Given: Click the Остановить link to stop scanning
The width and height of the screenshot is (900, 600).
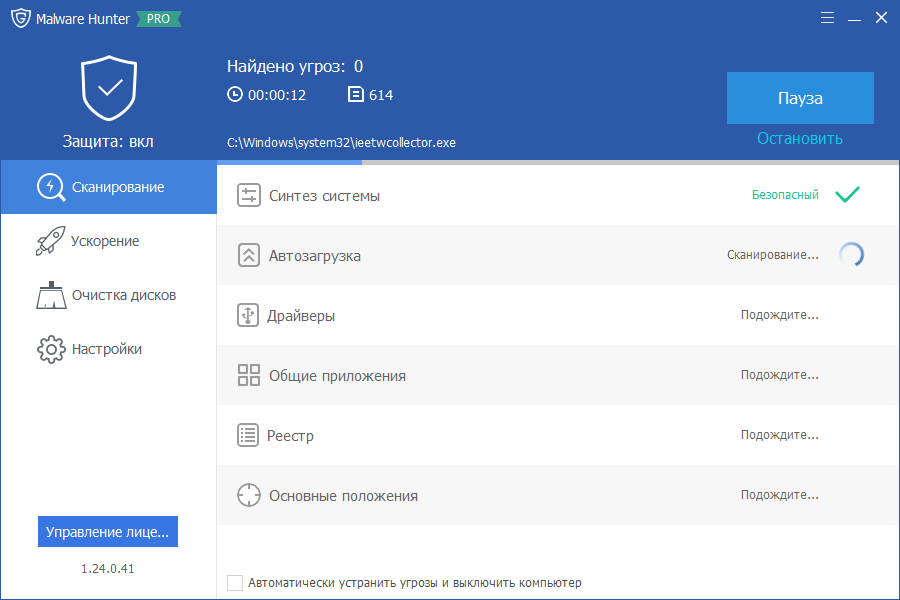Looking at the screenshot, I should [x=800, y=138].
